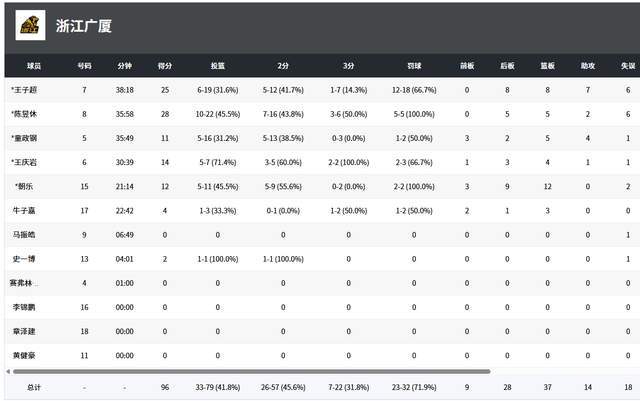Click the 助攻 column header
The image size is (640, 401).
coord(587,65)
